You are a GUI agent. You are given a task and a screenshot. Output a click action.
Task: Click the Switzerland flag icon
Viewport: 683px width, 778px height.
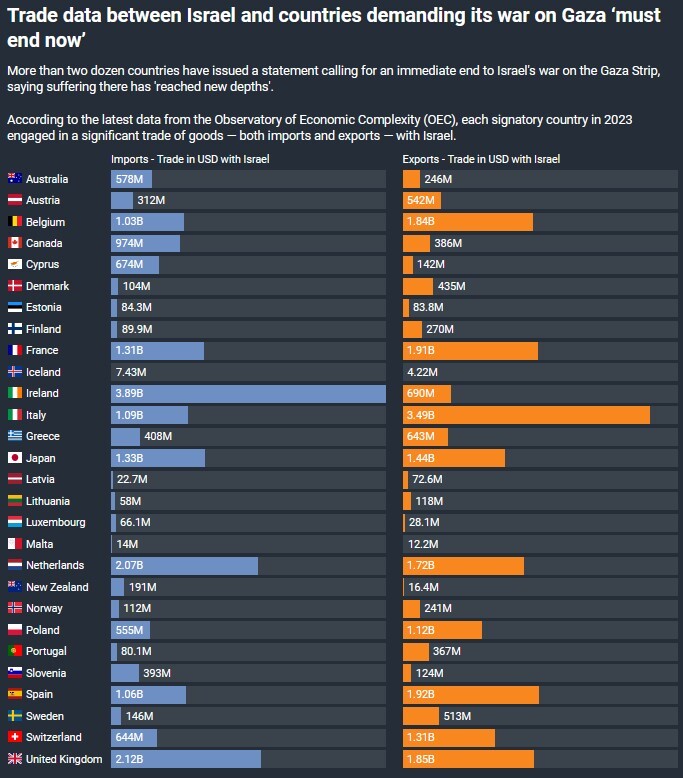[14, 737]
